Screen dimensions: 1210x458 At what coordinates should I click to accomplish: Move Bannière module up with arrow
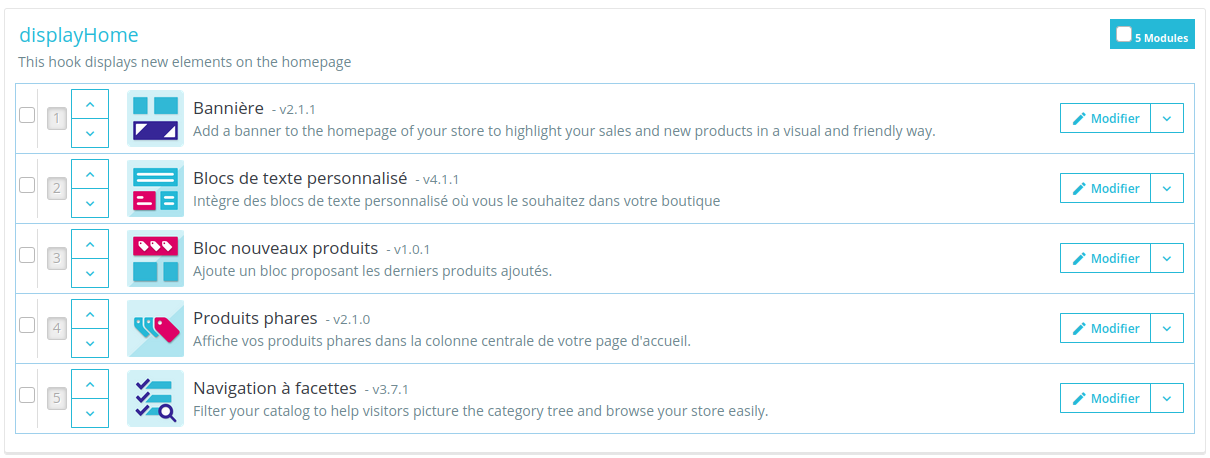[x=90, y=104]
